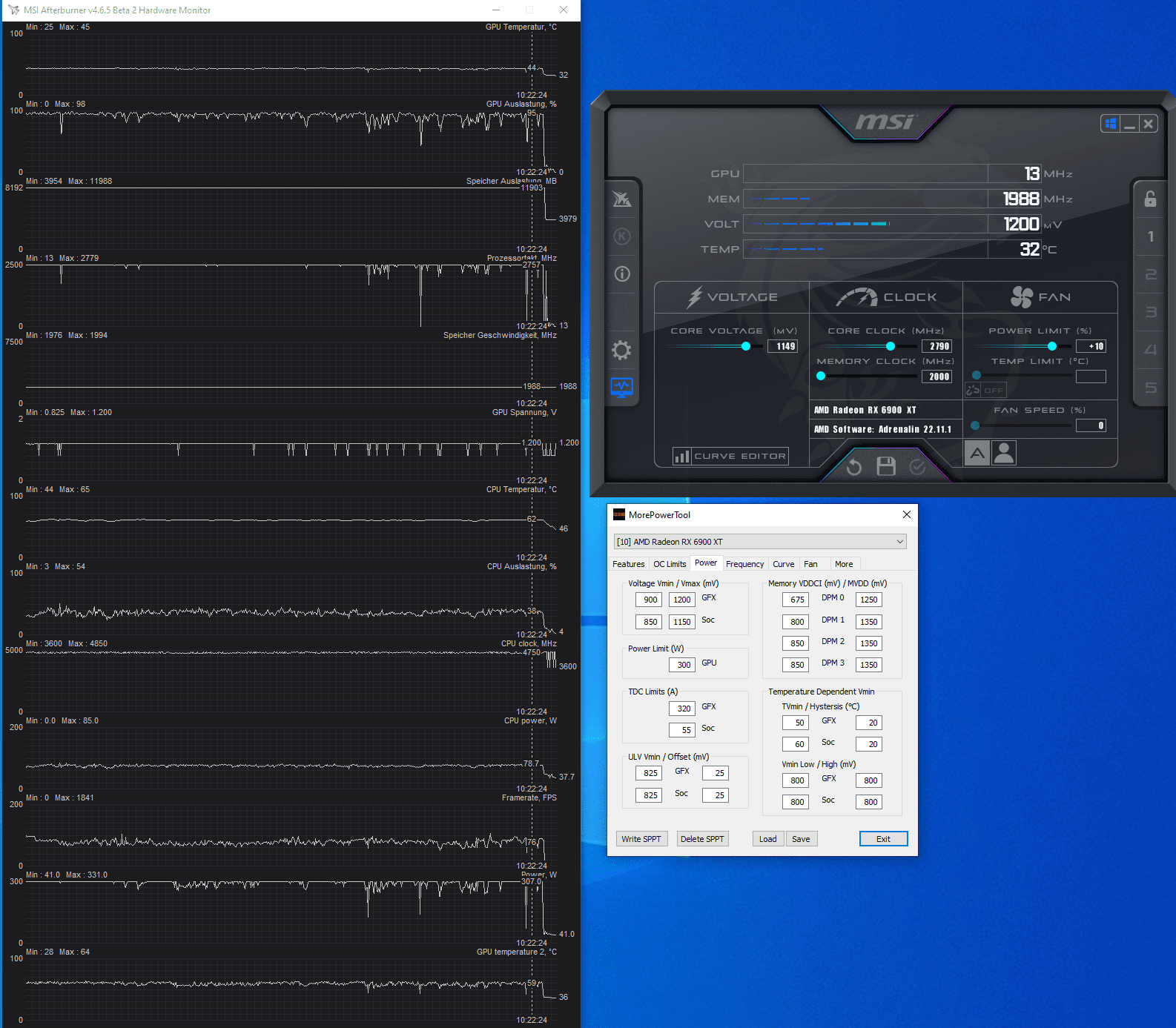1176x1028 pixels.
Task: Click the CPU power graph
Action: (291, 757)
